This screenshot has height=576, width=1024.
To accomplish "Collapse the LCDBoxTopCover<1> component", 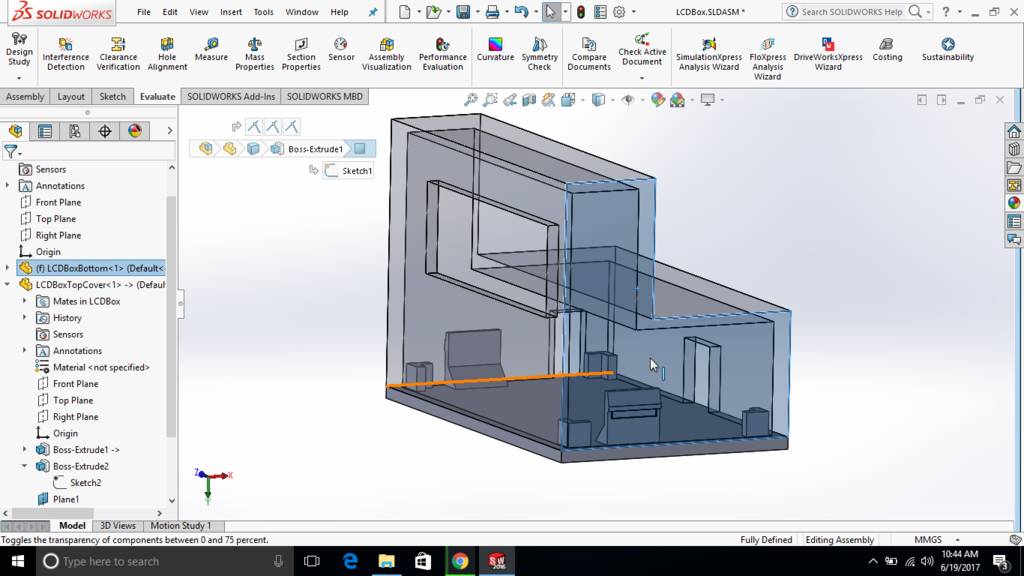I will click(7, 285).
